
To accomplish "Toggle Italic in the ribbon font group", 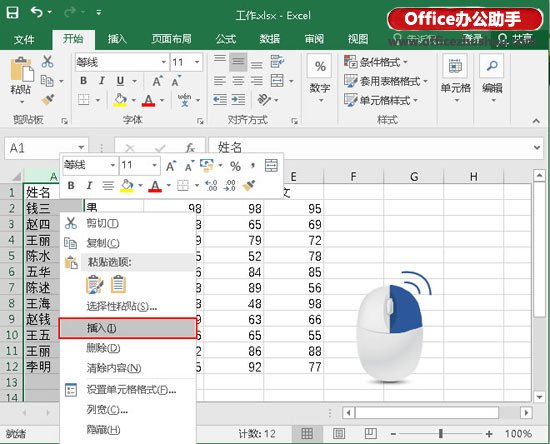I will (x=102, y=81).
